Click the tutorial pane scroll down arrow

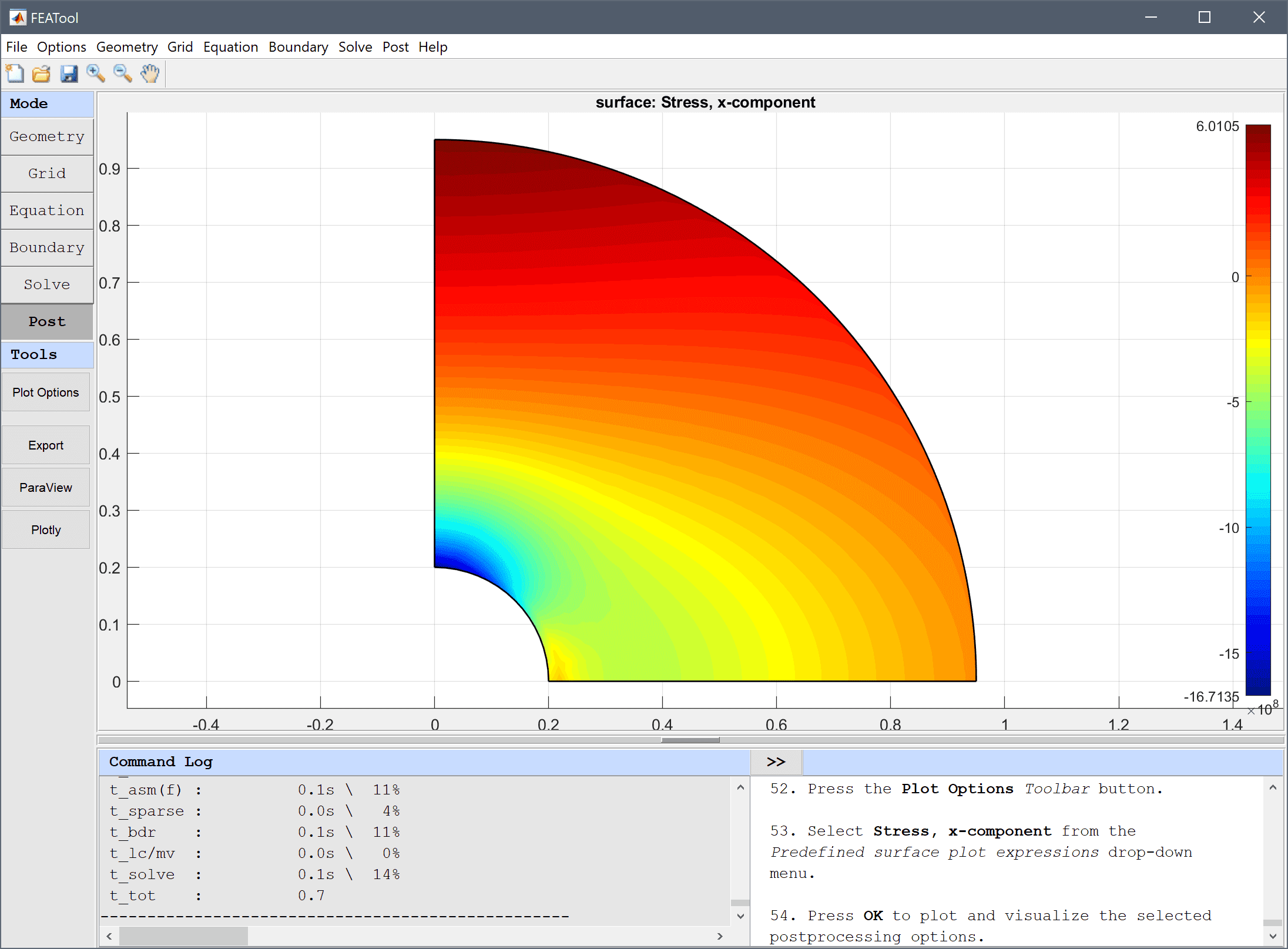pos(1273,936)
